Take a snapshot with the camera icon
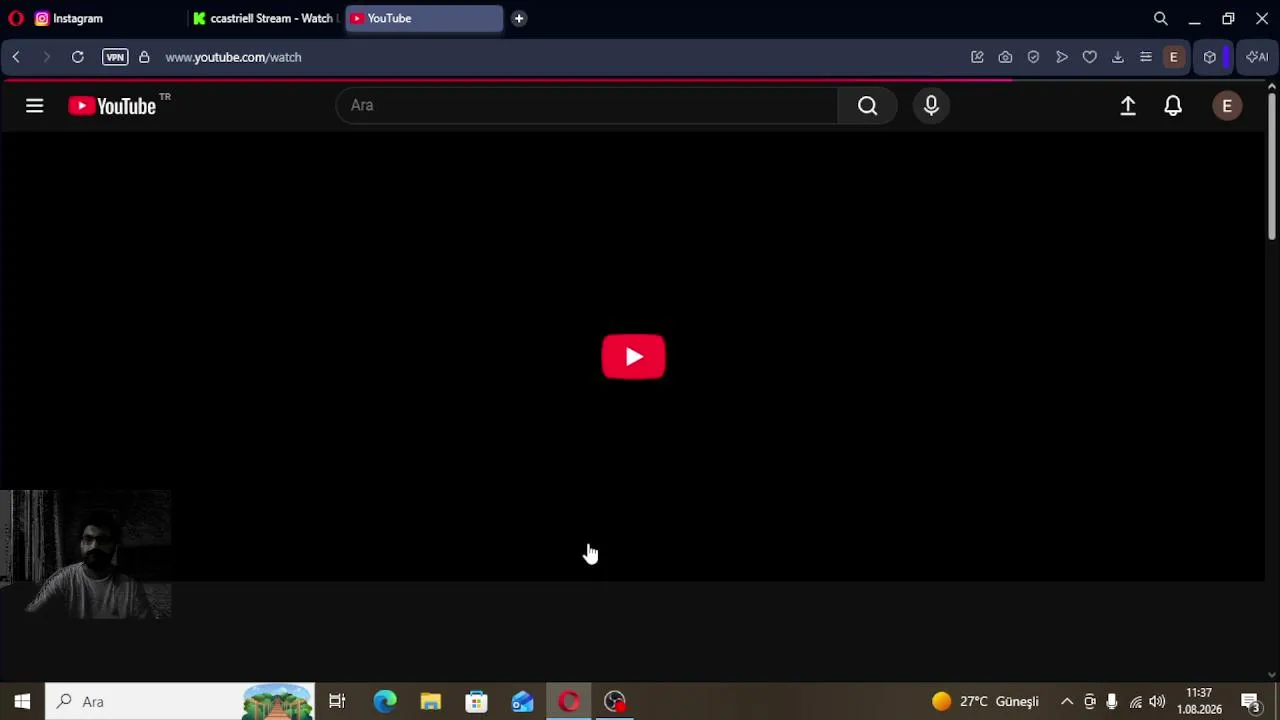 coord(1005,57)
